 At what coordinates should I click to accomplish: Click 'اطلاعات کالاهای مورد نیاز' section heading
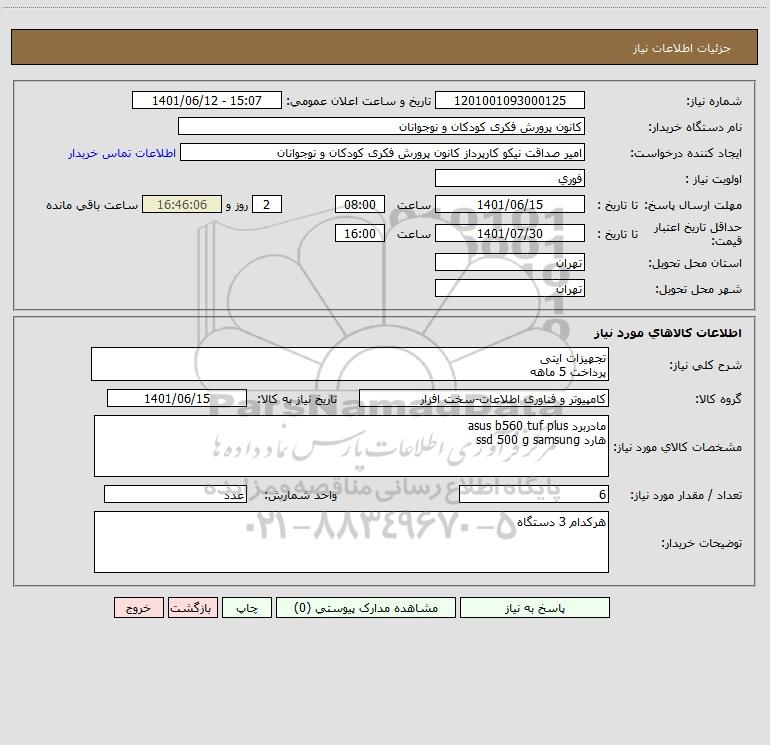[x=667, y=333]
